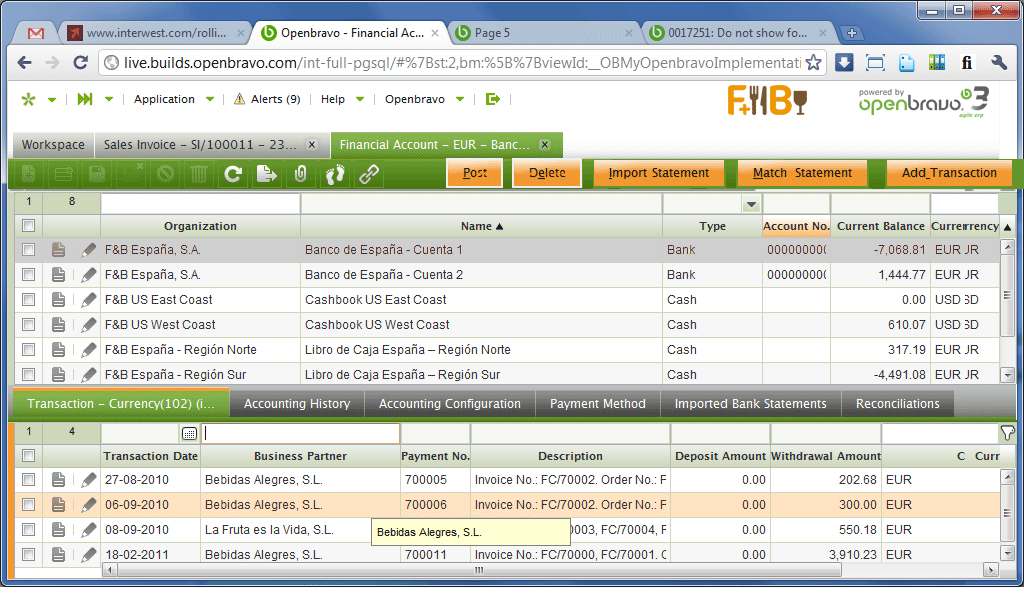1024x600 pixels.
Task: Switch to the Workspace tab
Action: point(53,145)
